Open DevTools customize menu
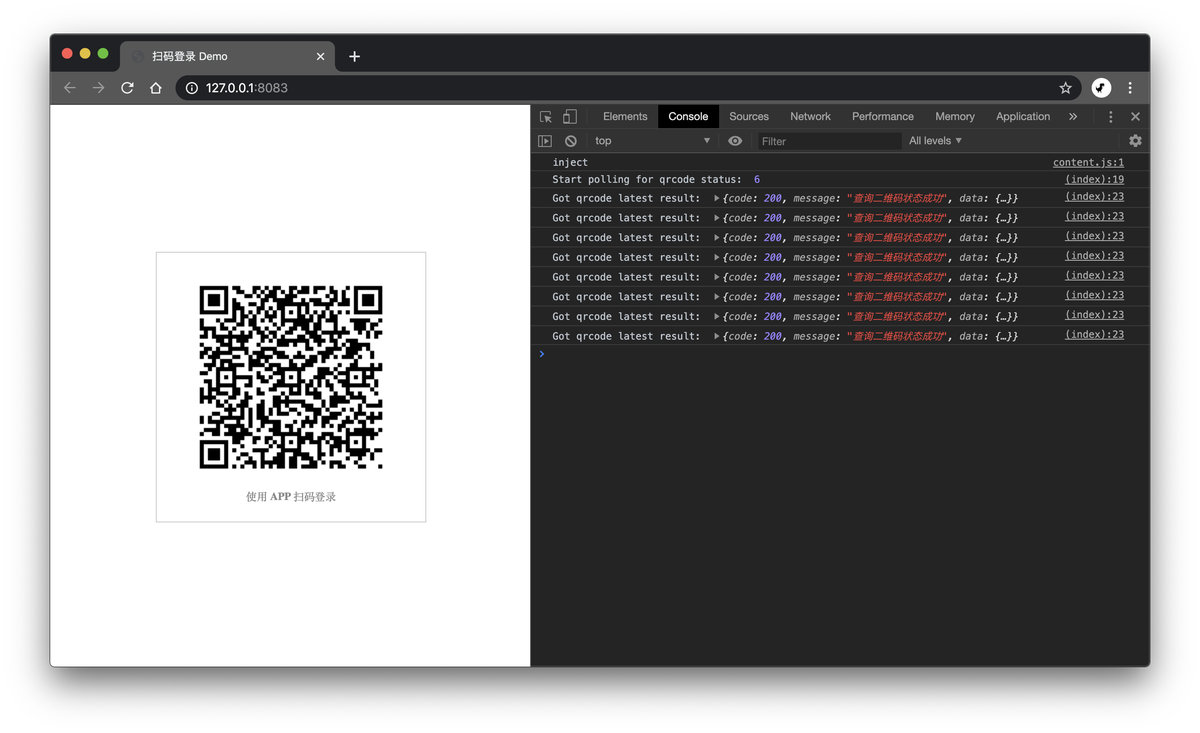The height and width of the screenshot is (733, 1200). [1110, 117]
